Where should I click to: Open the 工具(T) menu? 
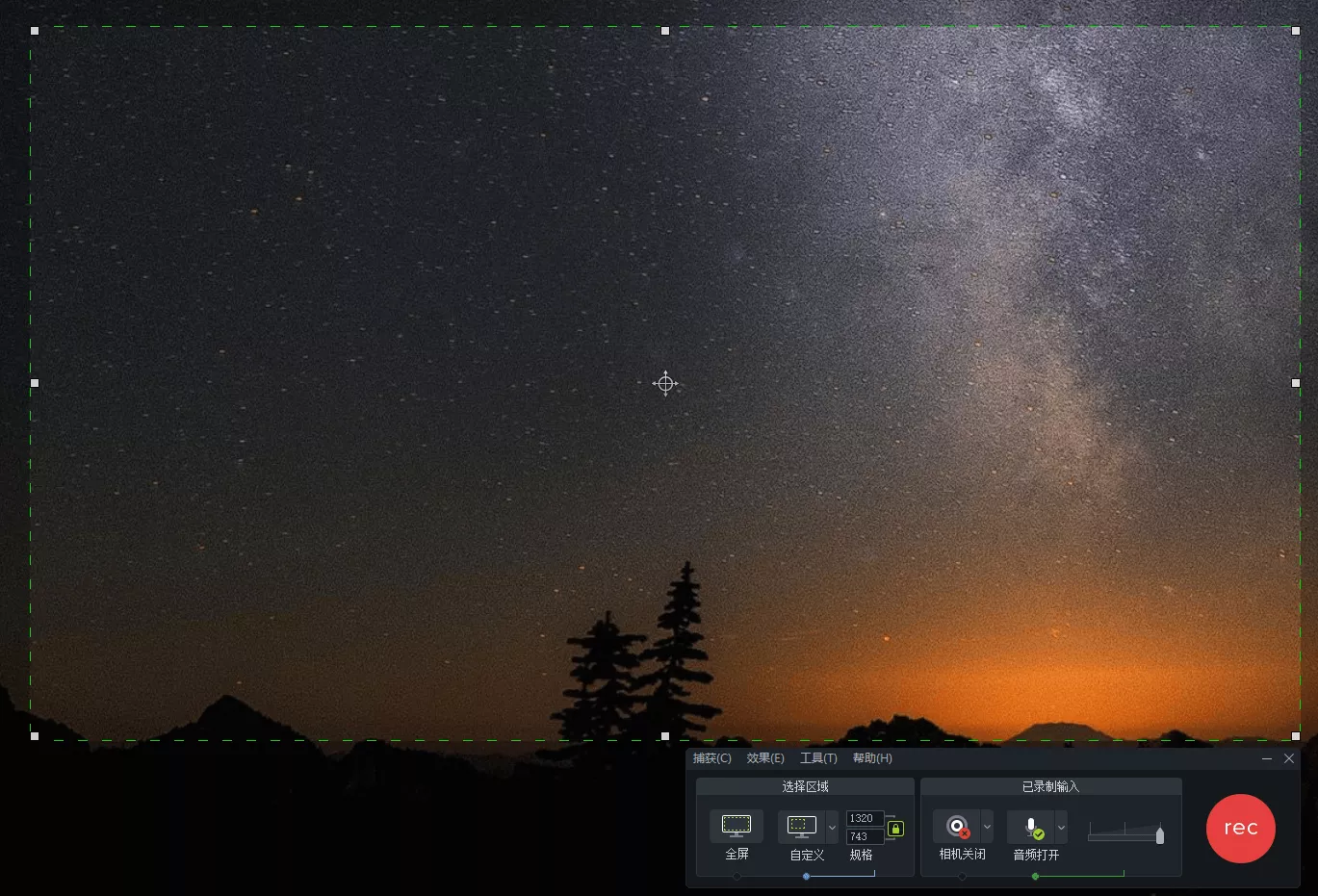[817, 757]
